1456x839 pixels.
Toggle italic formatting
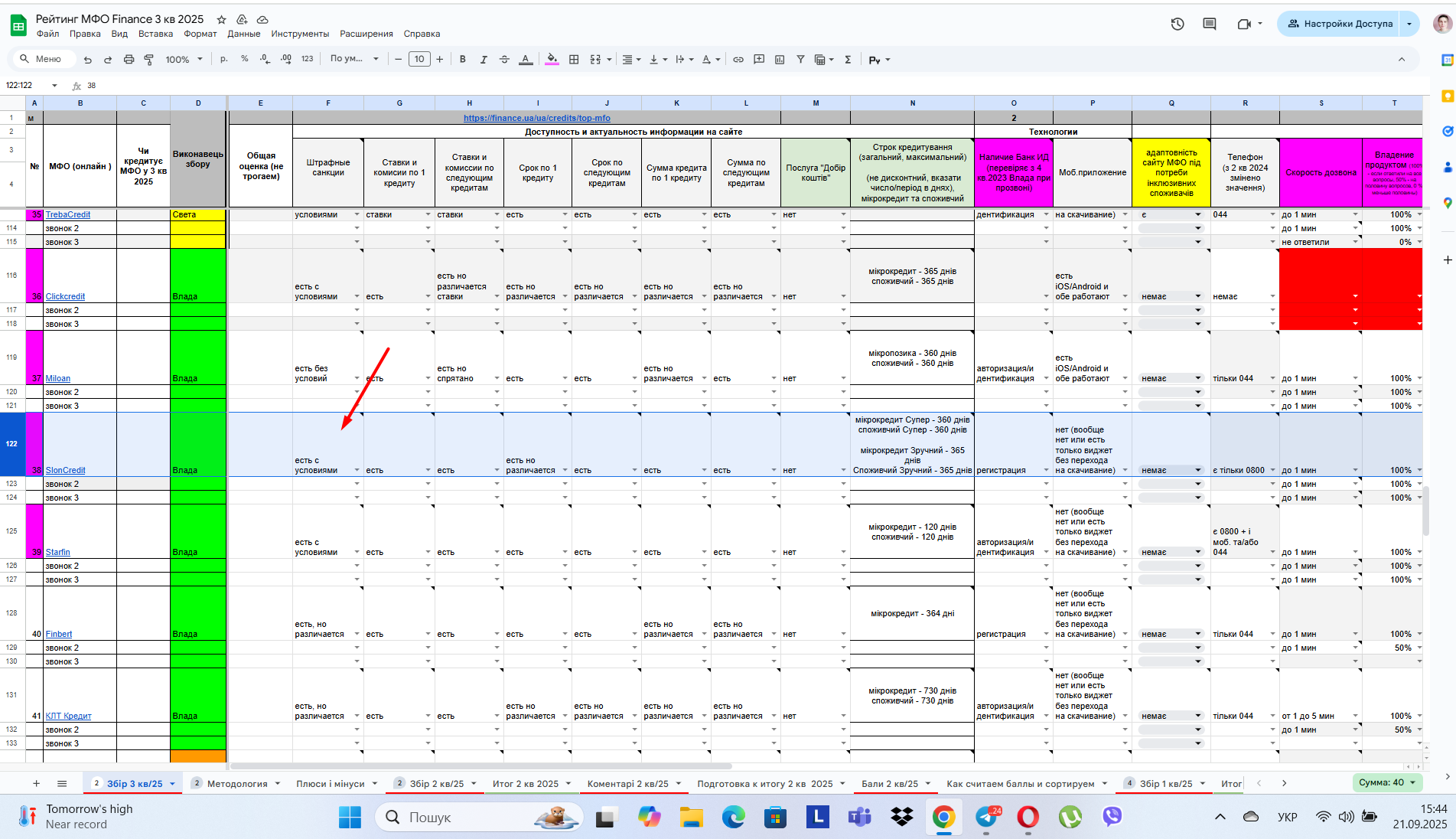[483, 59]
